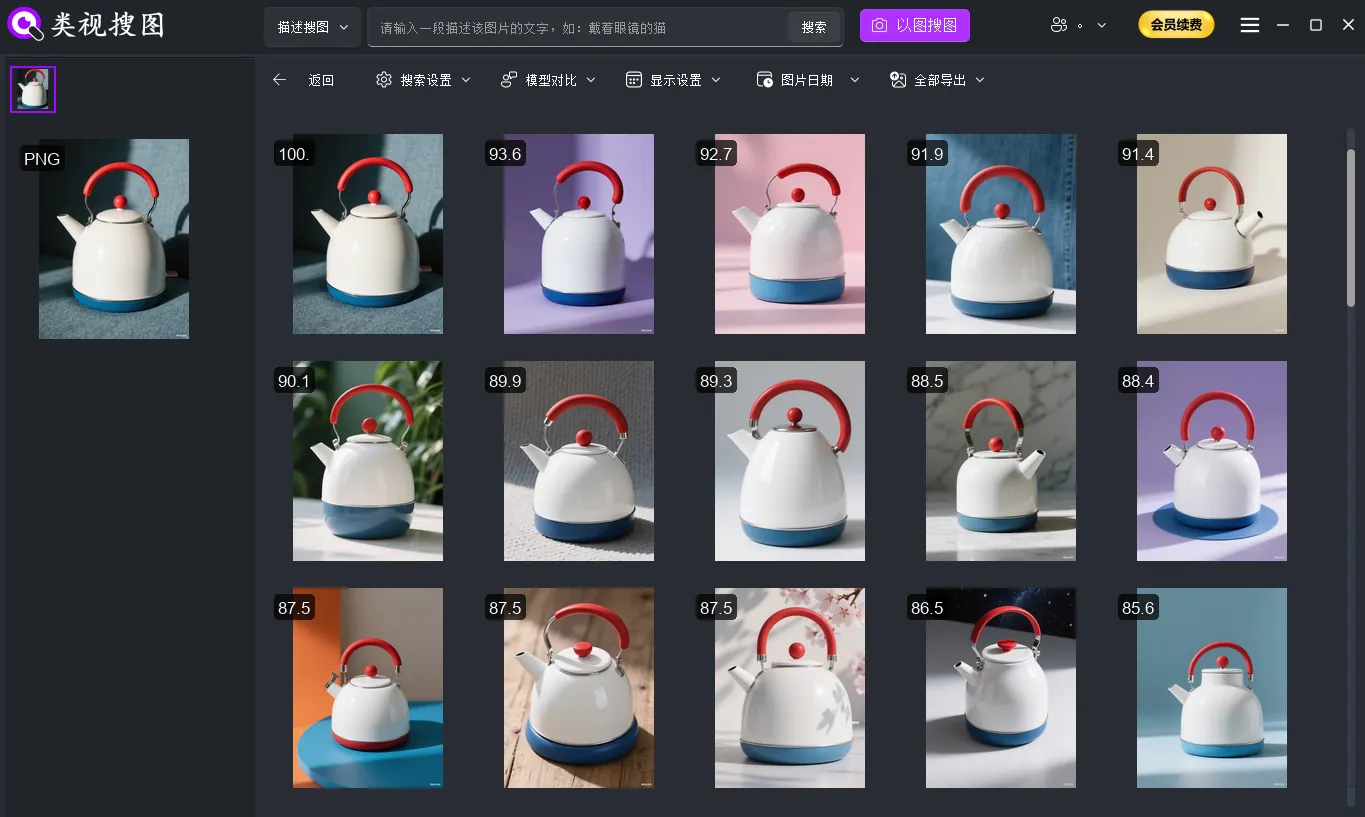Click the back arrow next to 返回
Screen dimensions: 1365x817
pyautogui.click(x=279, y=80)
